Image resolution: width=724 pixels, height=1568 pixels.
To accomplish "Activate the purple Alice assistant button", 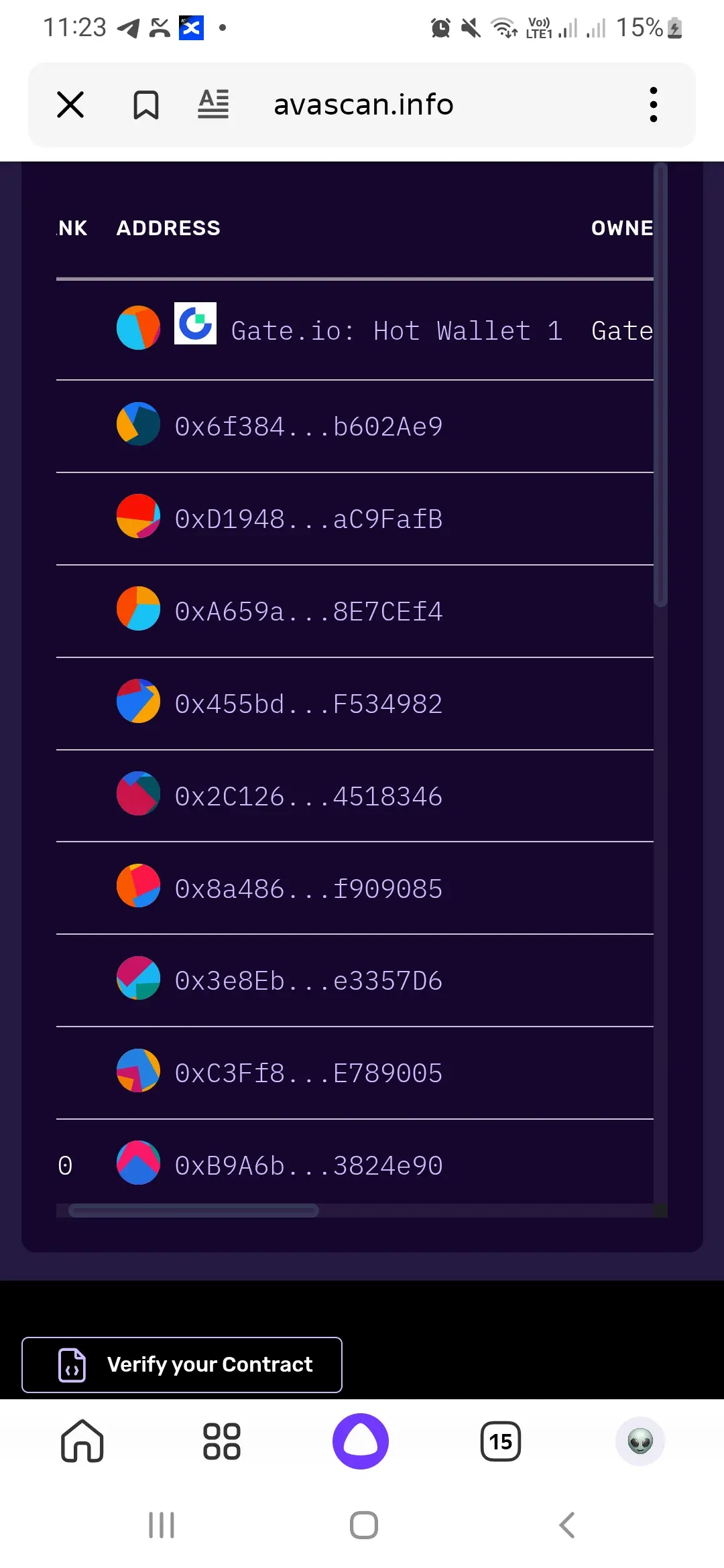I will [x=361, y=1441].
